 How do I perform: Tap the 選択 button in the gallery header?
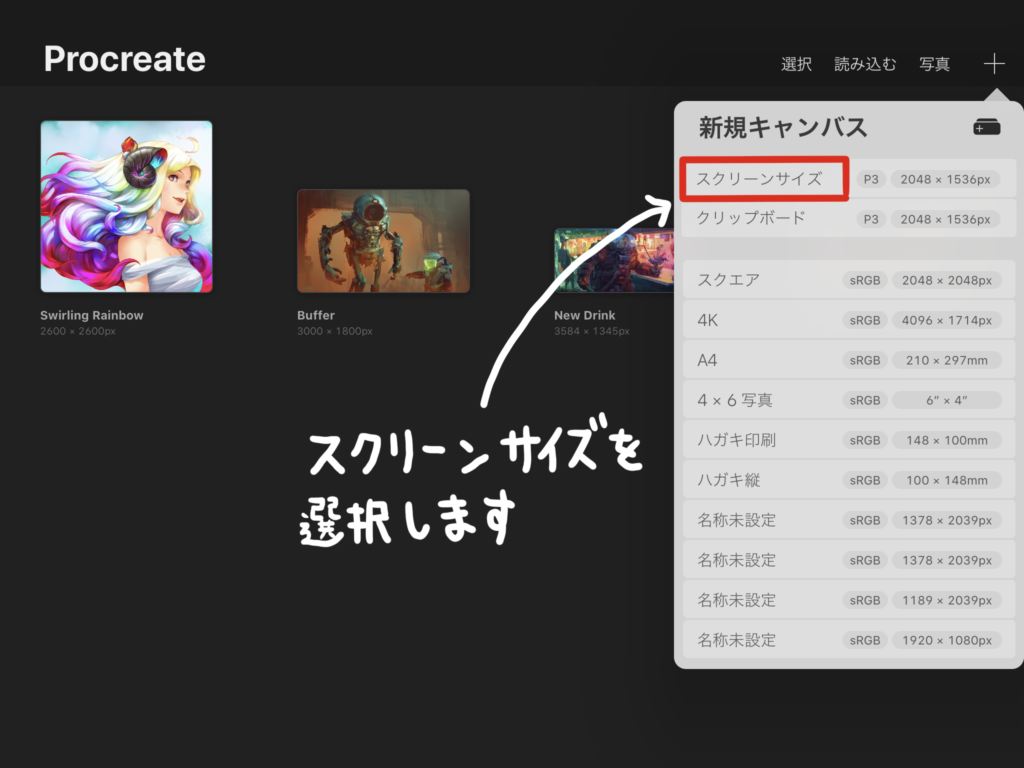796,64
